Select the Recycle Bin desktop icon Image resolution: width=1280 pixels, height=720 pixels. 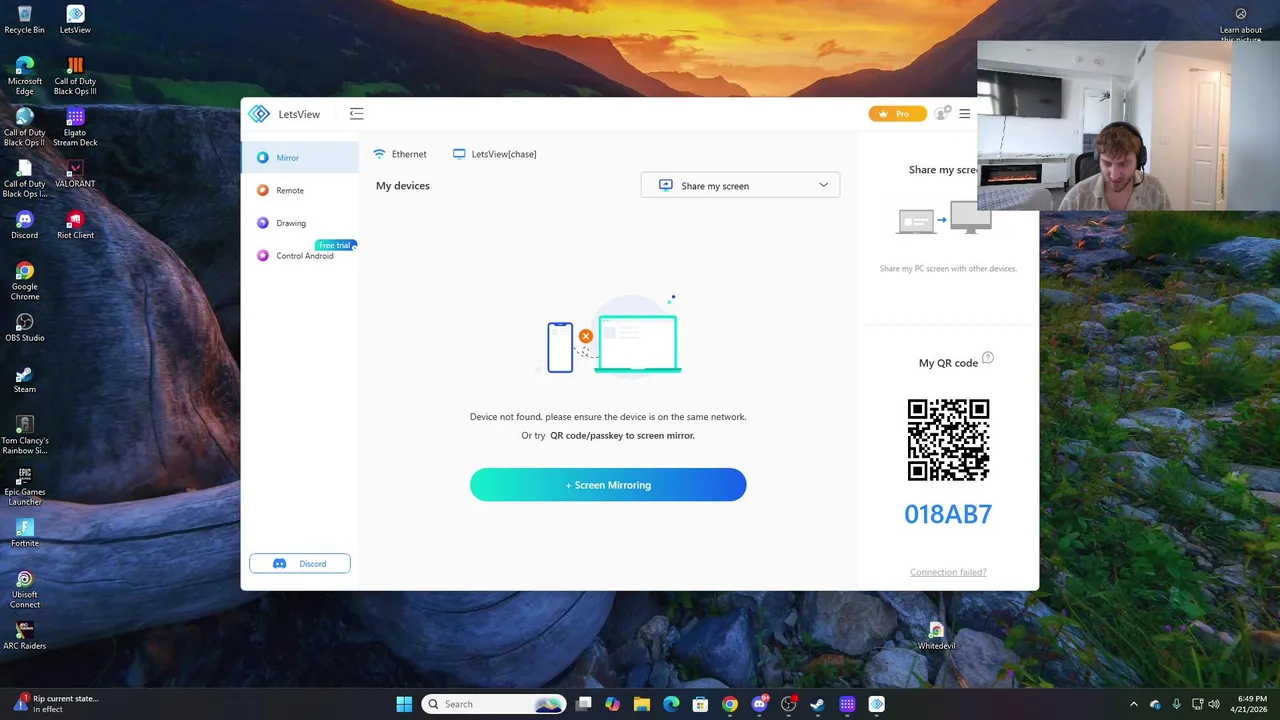pyautogui.click(x=25, y=20)
